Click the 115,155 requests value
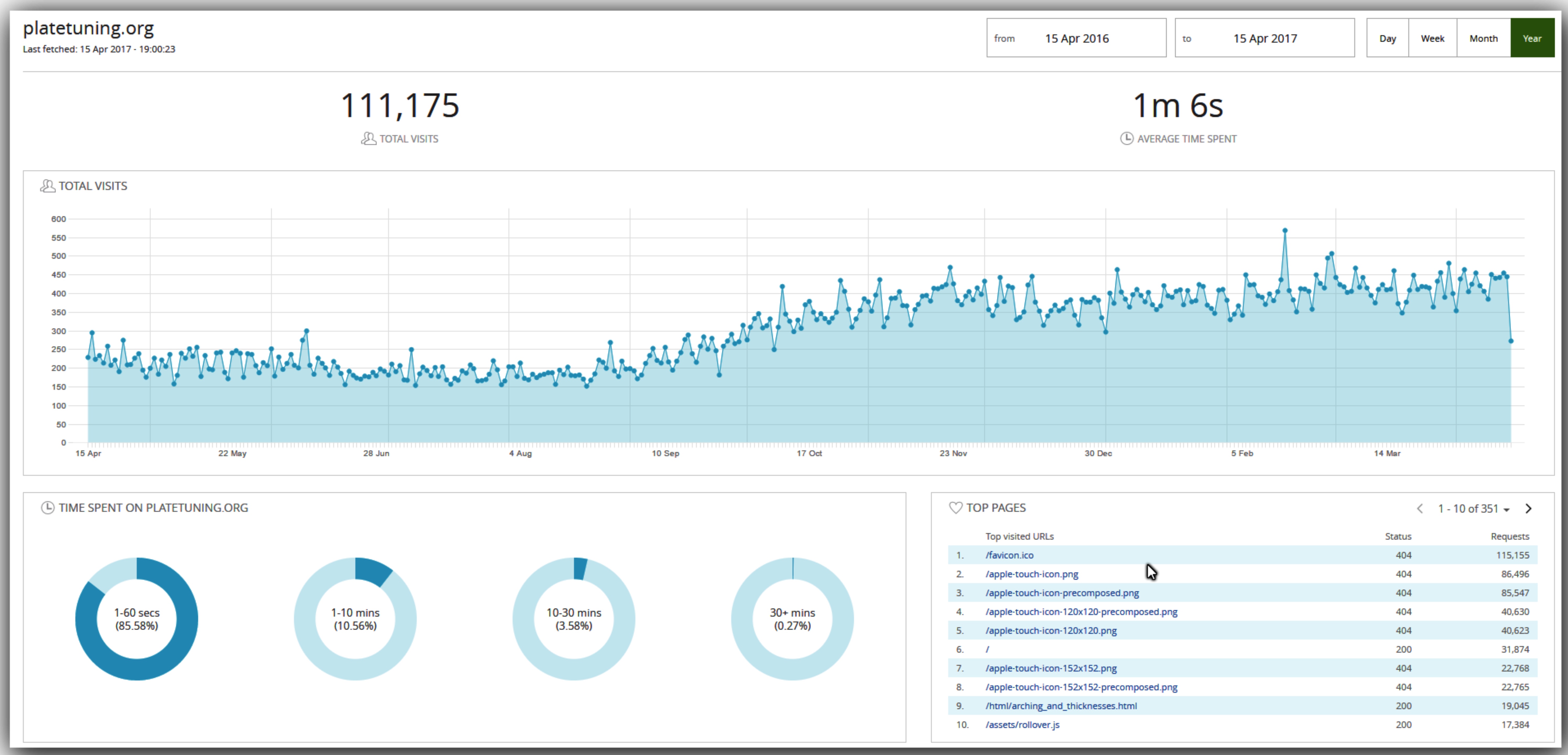This screenshot has width=1568, height=755. (1513, 555)
